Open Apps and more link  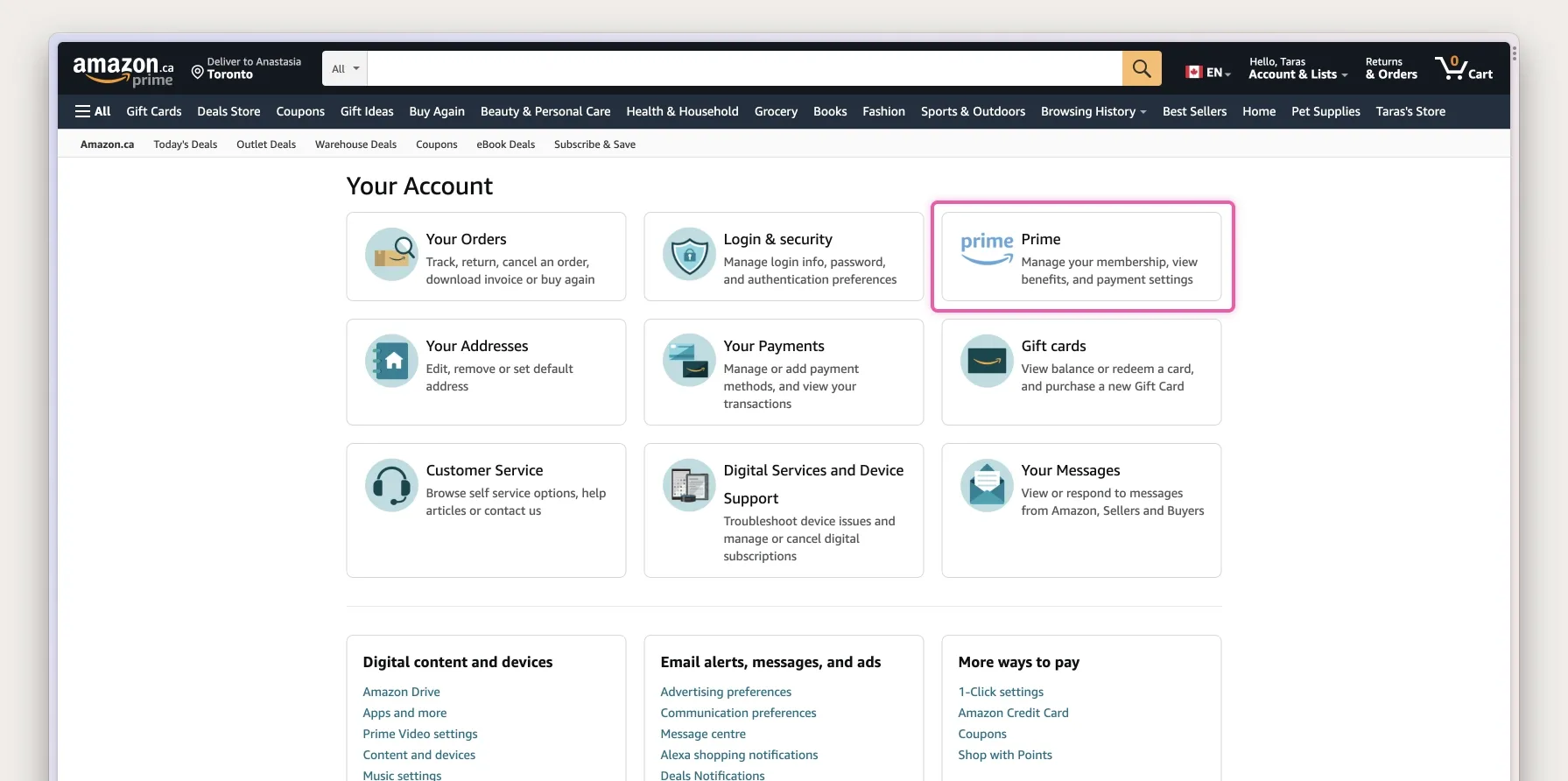pos(404,713)
